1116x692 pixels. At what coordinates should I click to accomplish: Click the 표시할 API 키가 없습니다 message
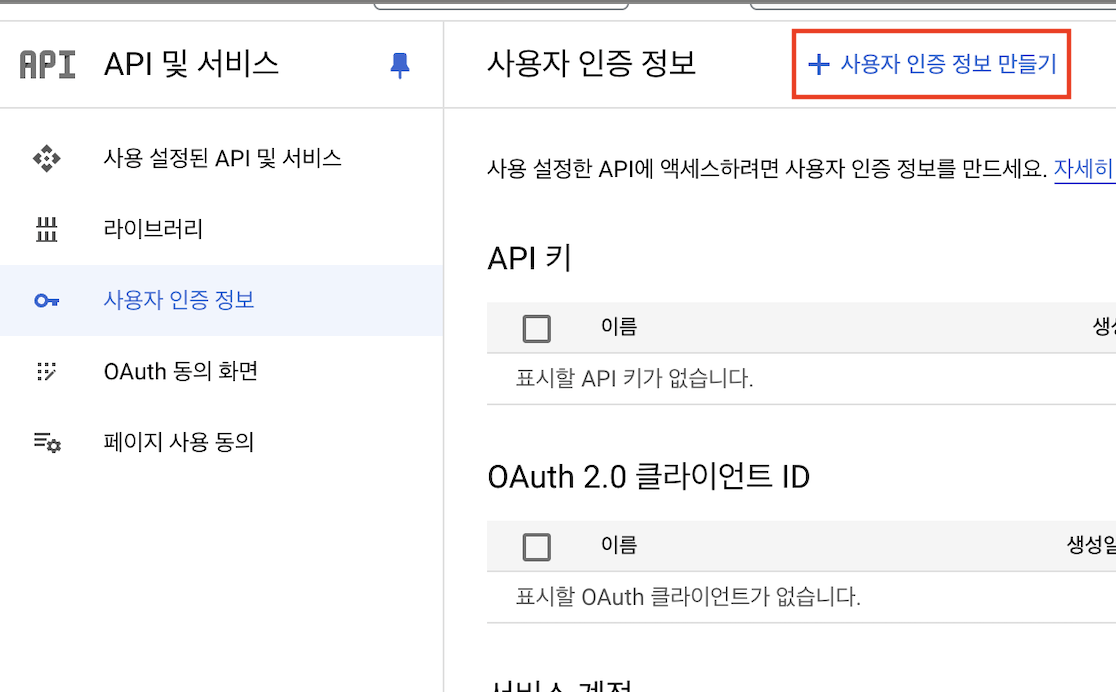(x=634, y=378)
